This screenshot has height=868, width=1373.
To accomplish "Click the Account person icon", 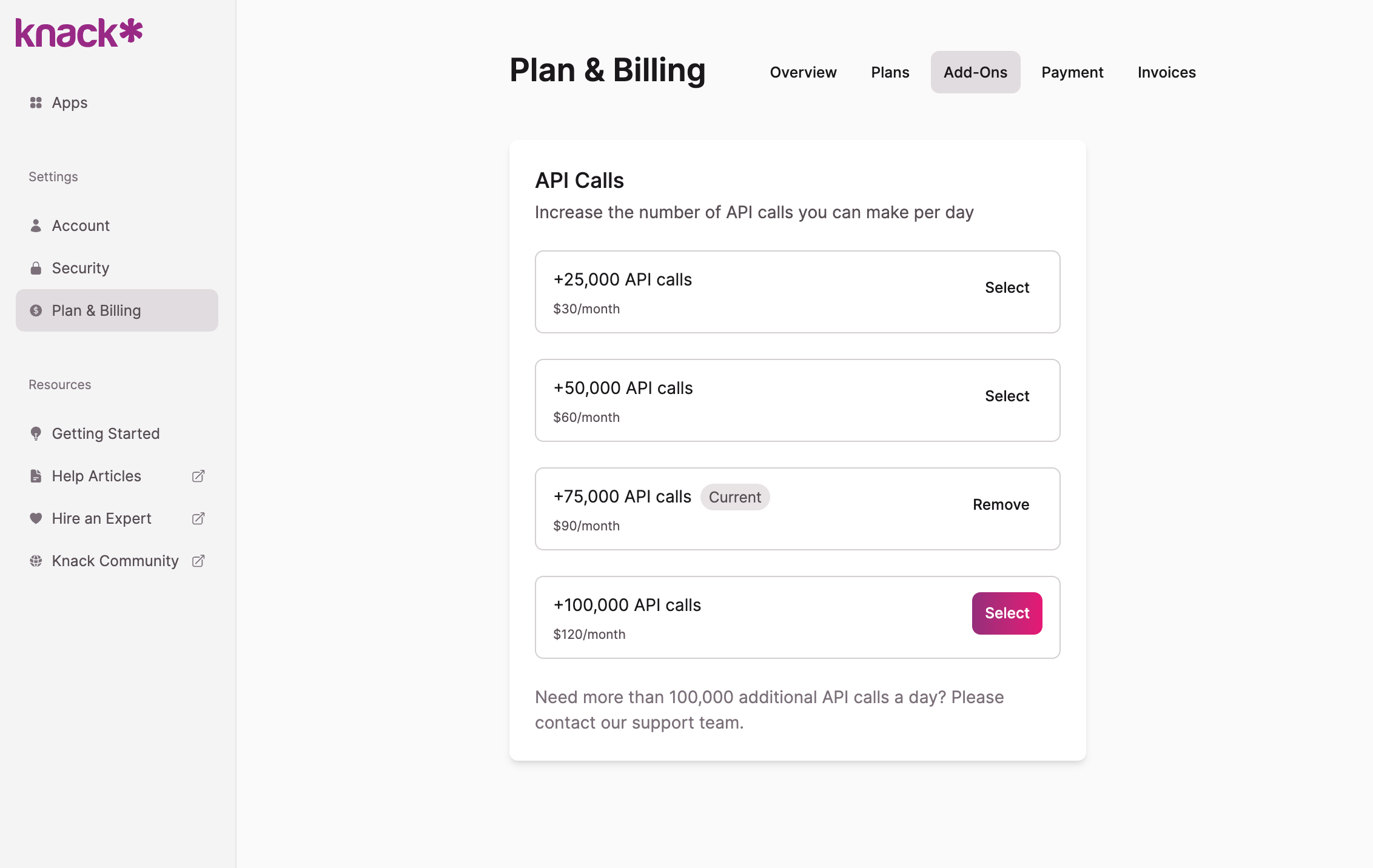I will [x=36, y=225].
